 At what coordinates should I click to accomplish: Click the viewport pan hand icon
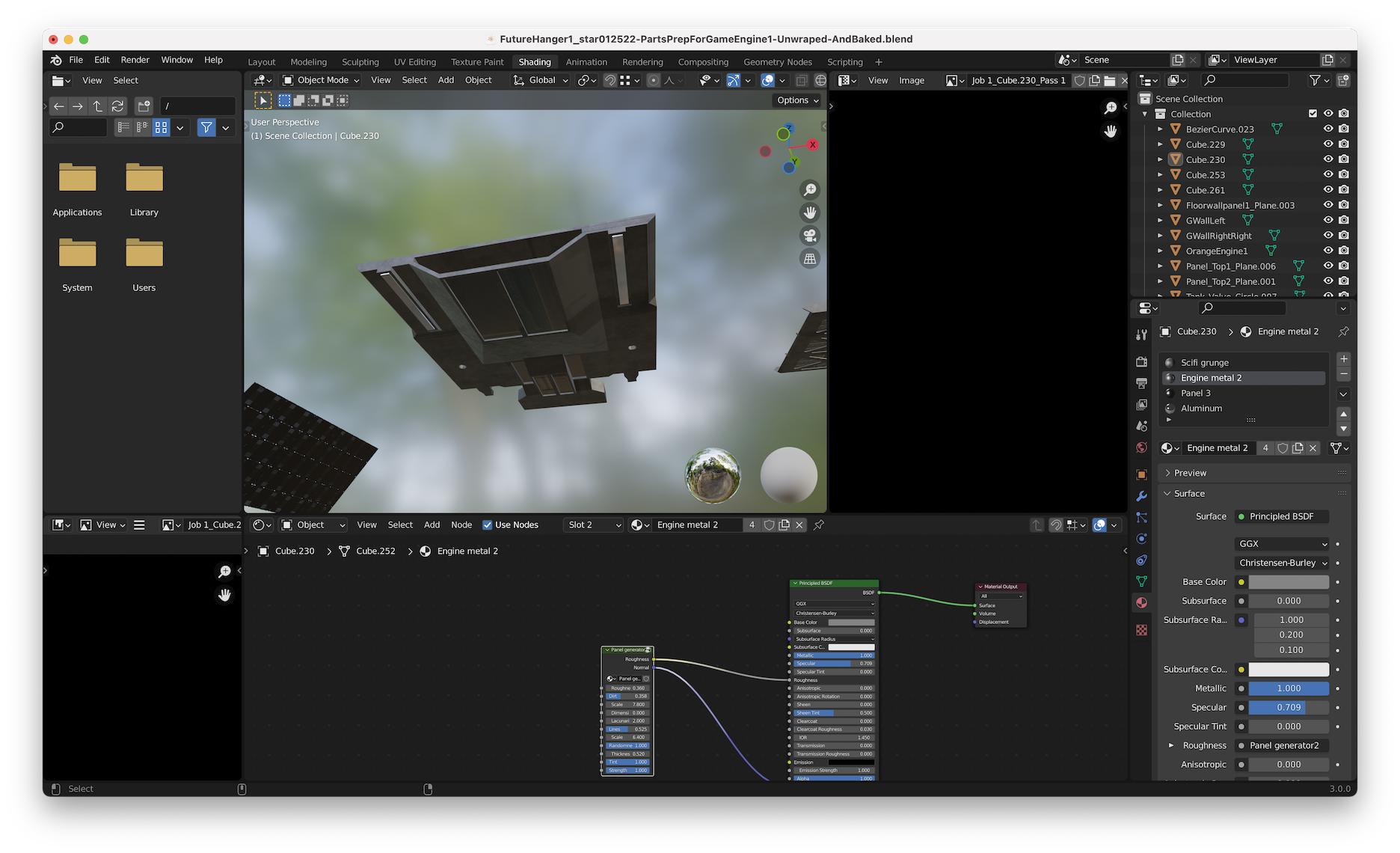[810, 213]
